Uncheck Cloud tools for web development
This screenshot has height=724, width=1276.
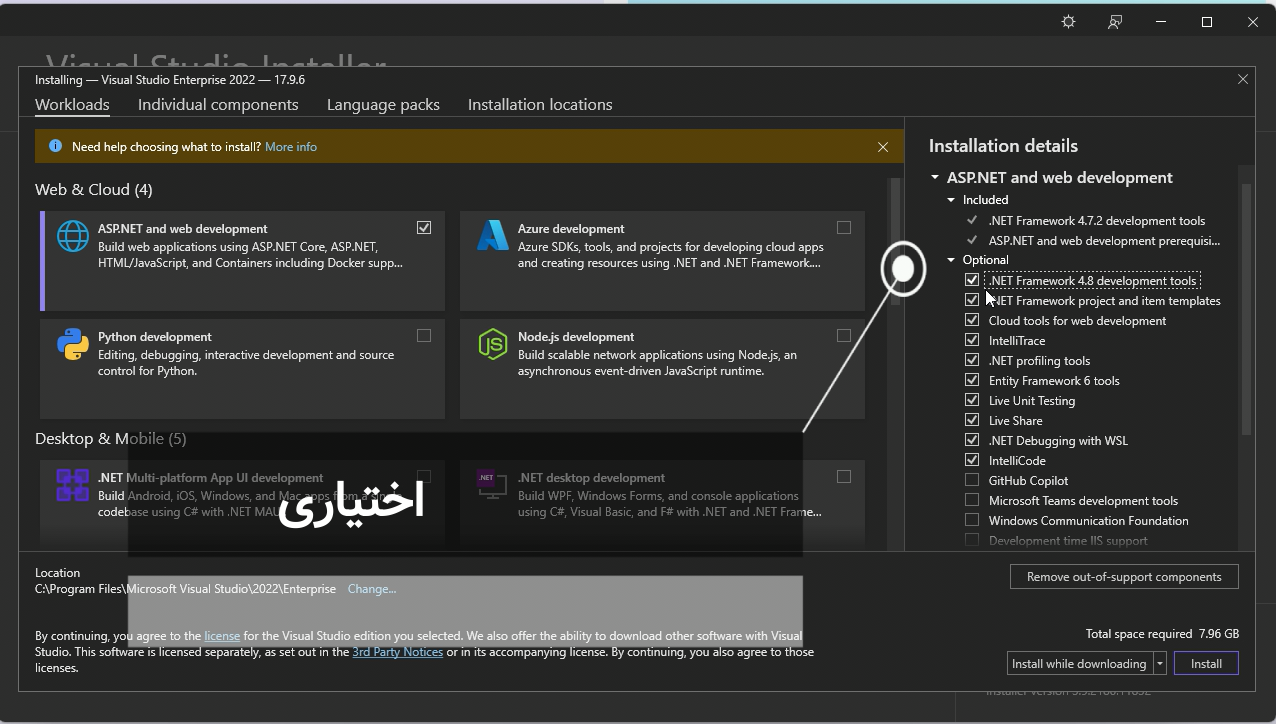[972, 320]
